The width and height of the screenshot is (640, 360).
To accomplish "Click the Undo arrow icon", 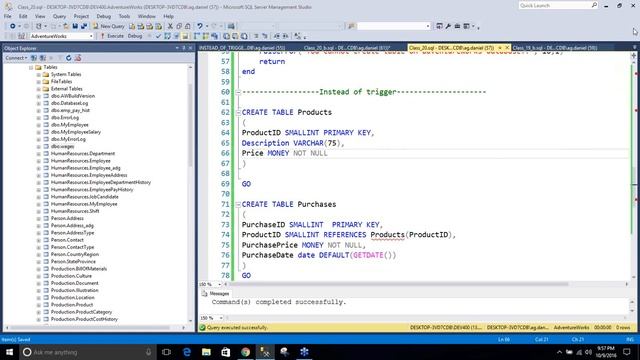I will pyautogui.click(x=200, y=26).
